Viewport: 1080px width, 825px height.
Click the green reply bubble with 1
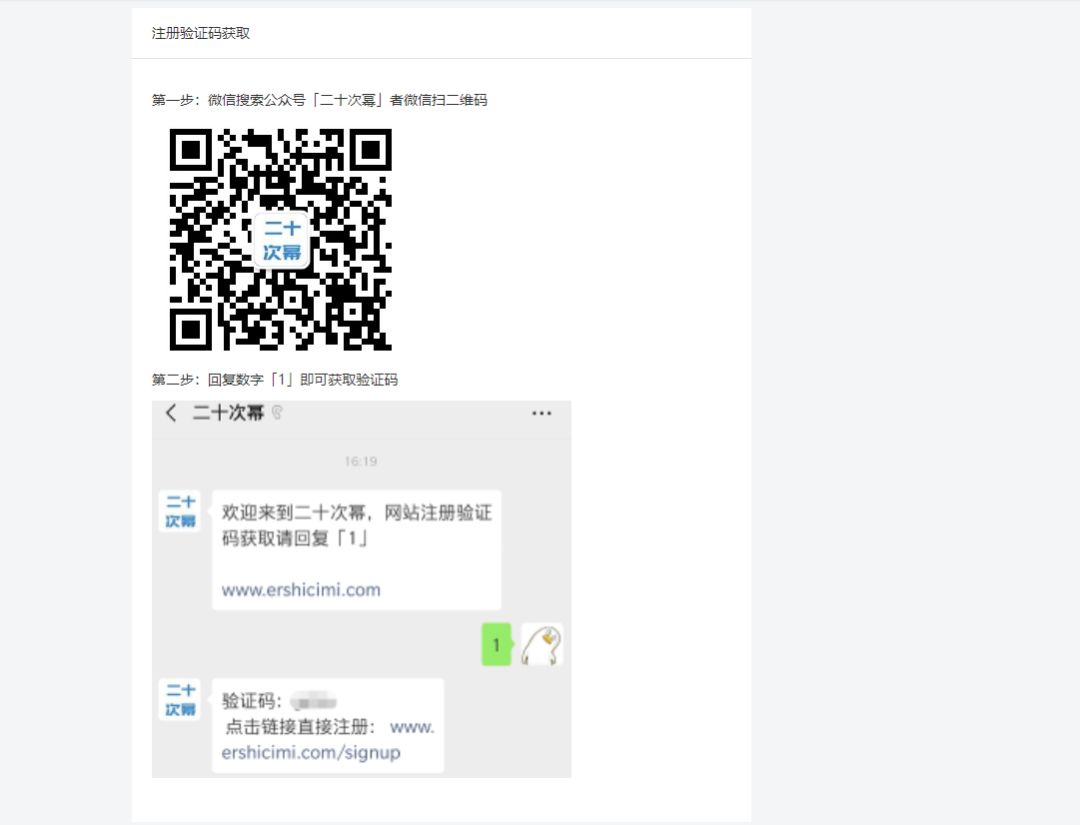click(x=496, y=645)
